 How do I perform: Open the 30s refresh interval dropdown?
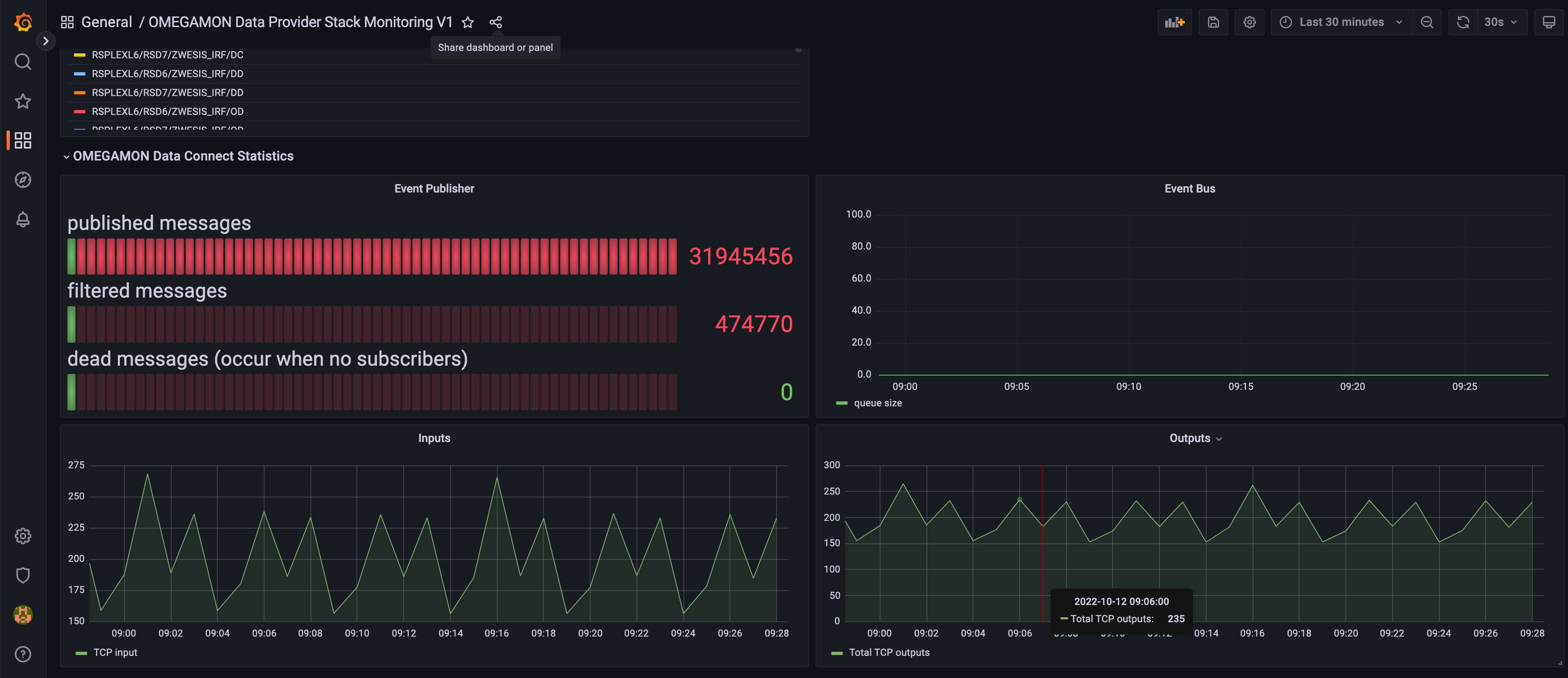(1500, 23)
